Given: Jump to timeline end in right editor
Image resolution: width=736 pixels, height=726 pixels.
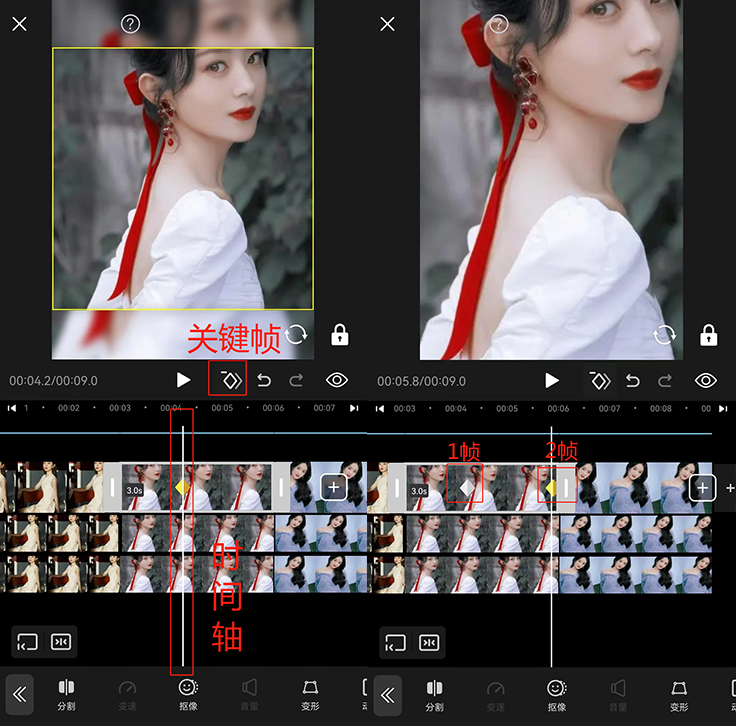Looking at the screenshot, I should [x=723, y=409].
